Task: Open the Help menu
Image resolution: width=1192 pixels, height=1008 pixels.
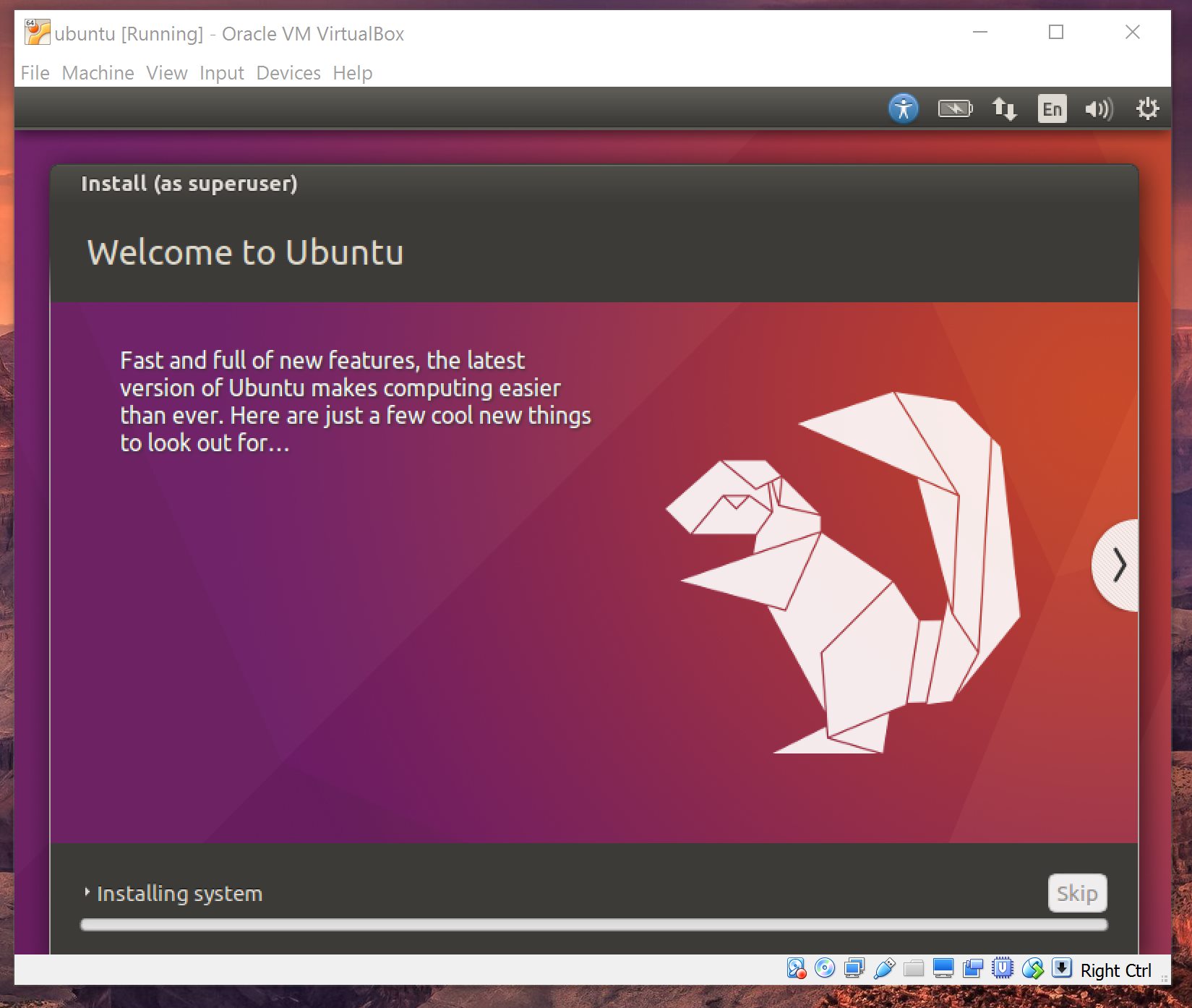Action: tap(352, 73)
